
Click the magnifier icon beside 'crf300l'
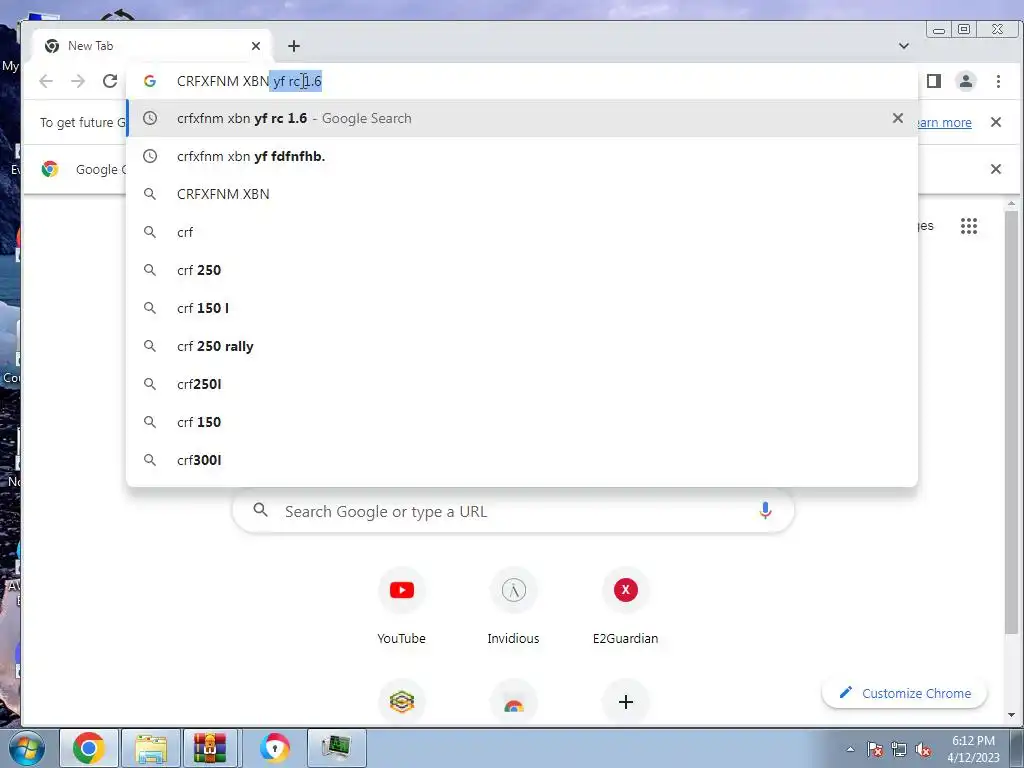pyautogui.click(x=150, y=460)
